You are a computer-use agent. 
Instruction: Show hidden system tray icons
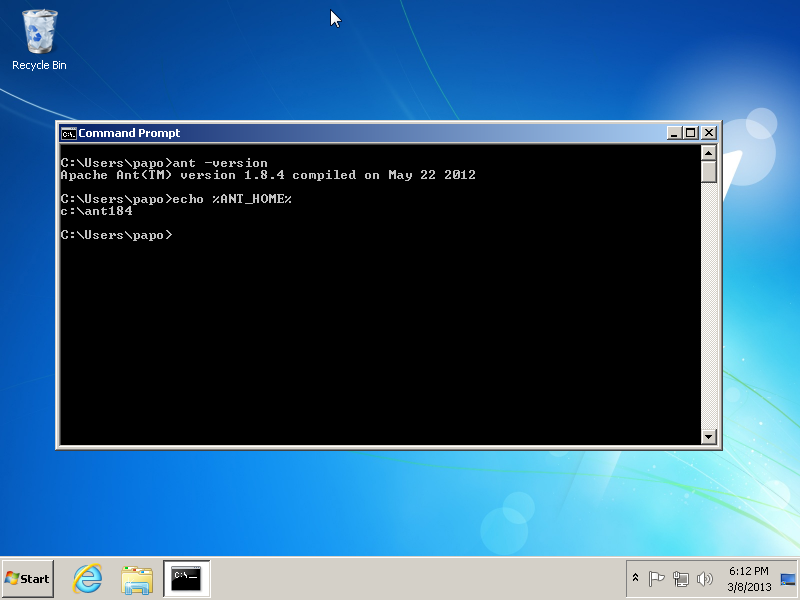pos(635,578)
